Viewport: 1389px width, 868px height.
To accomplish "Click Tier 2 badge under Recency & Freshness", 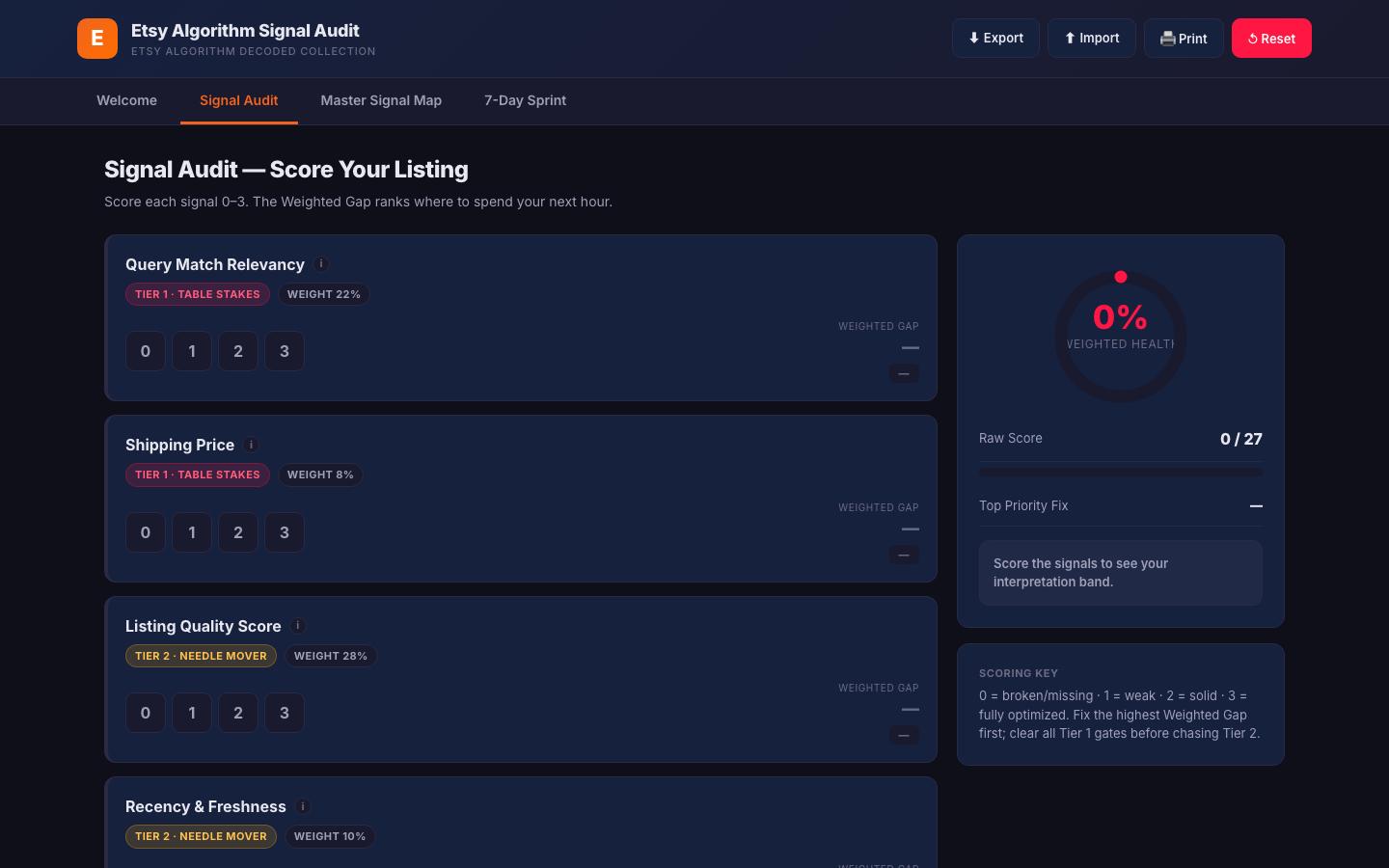I will [x=201, y=836].
